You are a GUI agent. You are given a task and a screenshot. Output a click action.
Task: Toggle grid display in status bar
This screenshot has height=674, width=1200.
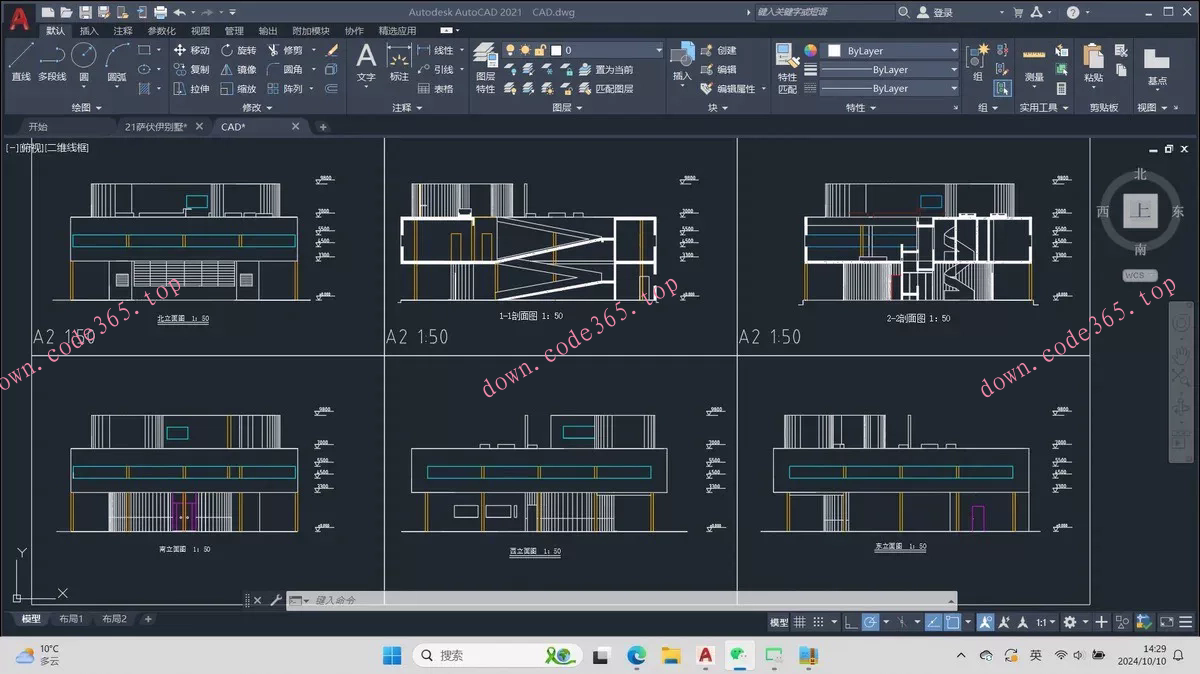click(801, 622)
